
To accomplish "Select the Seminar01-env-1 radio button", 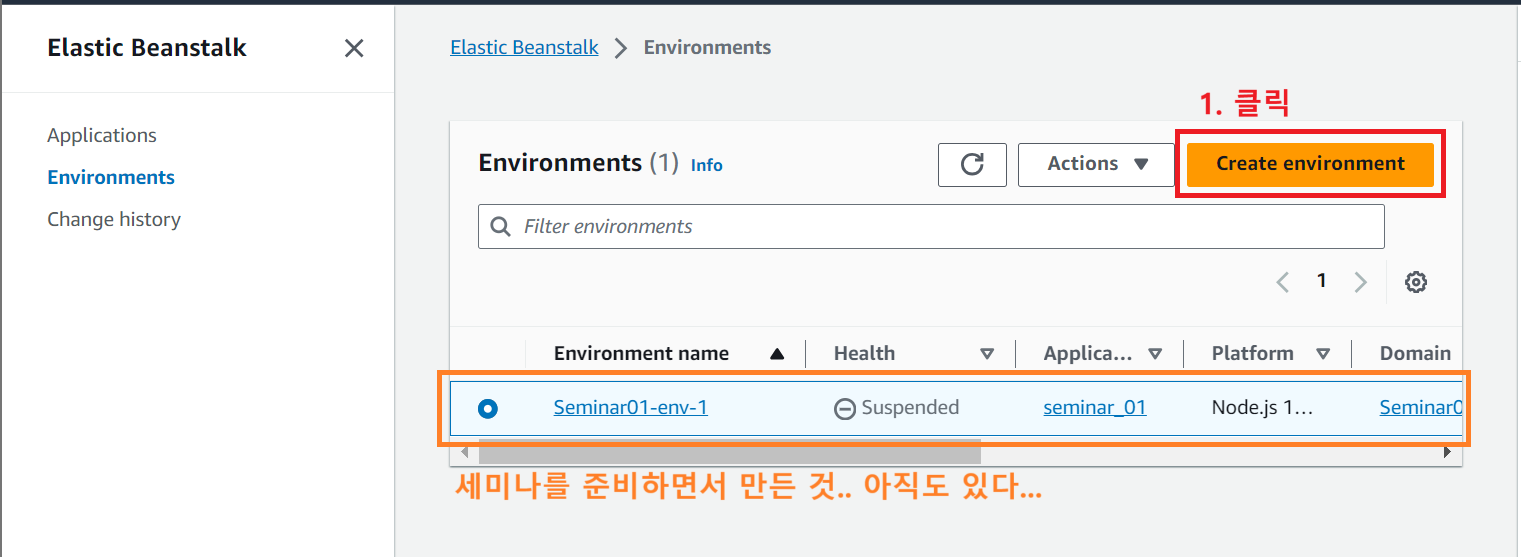I will click(488, 408).
